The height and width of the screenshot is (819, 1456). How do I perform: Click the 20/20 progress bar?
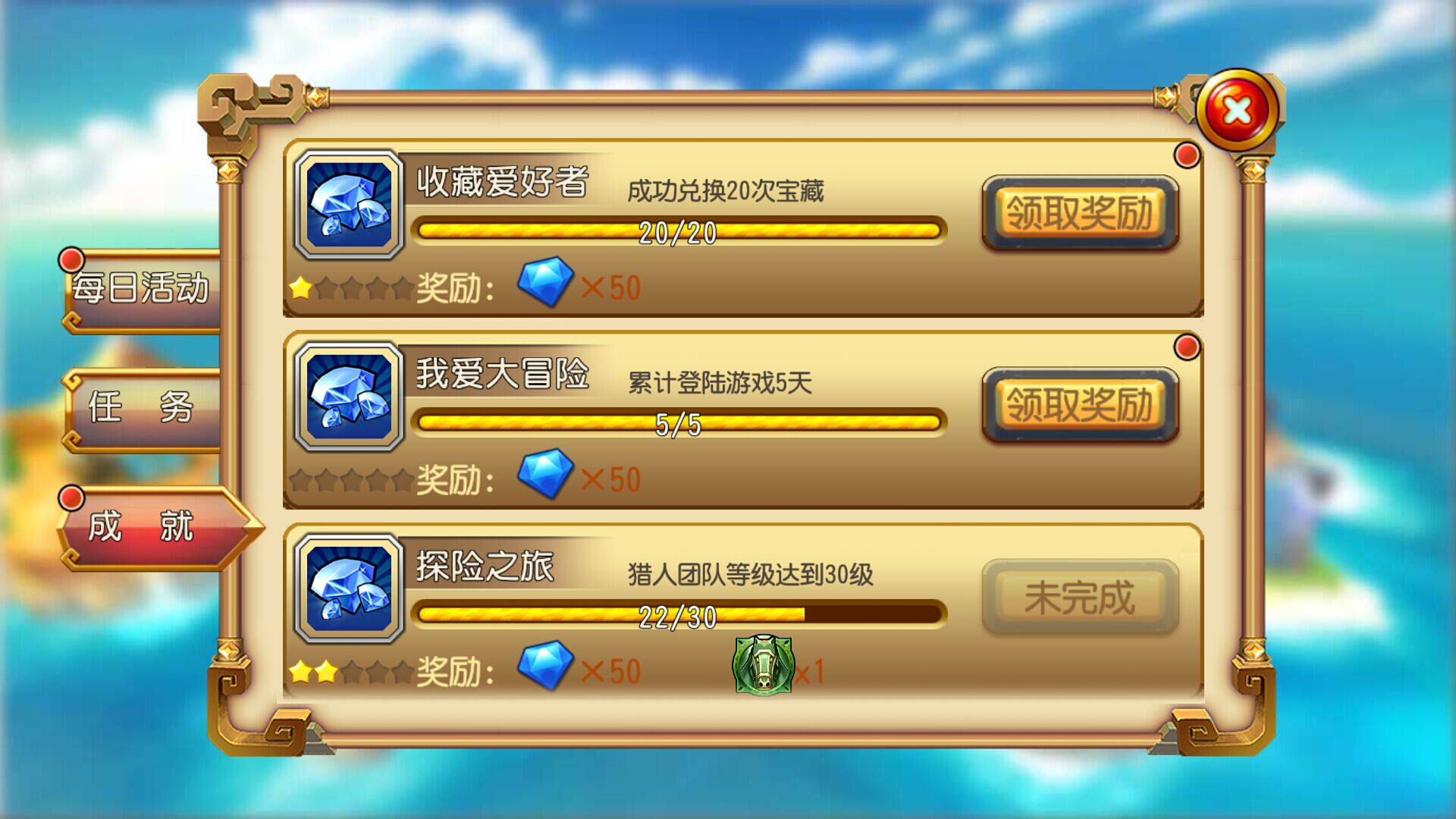pyautogui.click(x=678, y=231)
